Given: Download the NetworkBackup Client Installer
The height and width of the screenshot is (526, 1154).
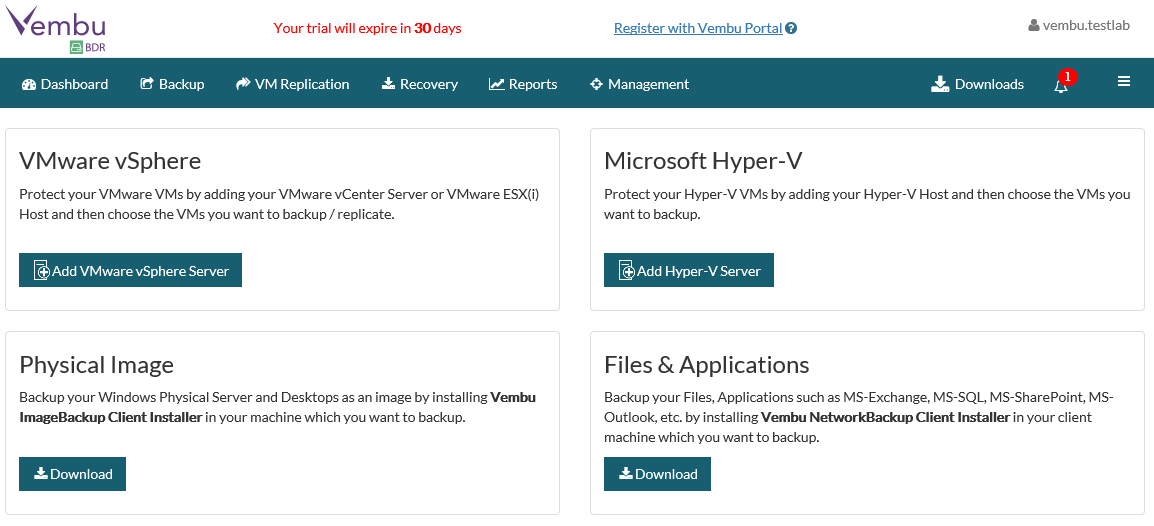Looking at the screenshot, I should click(657, 474).
